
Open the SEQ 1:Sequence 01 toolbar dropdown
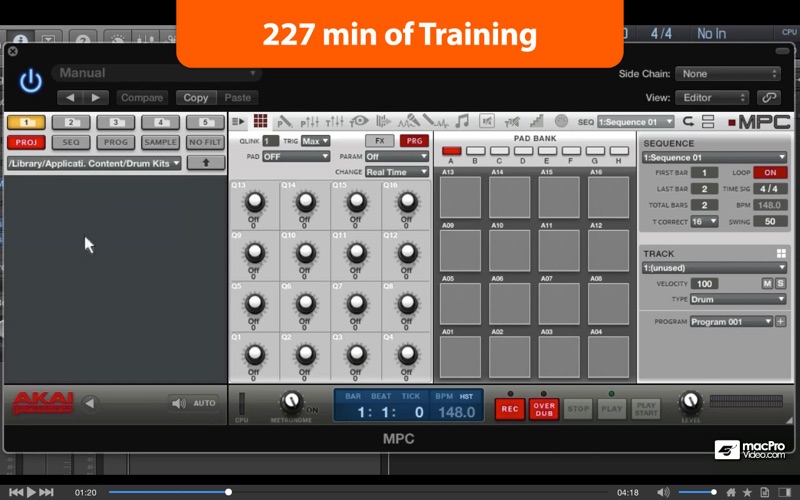pos(635,122)
